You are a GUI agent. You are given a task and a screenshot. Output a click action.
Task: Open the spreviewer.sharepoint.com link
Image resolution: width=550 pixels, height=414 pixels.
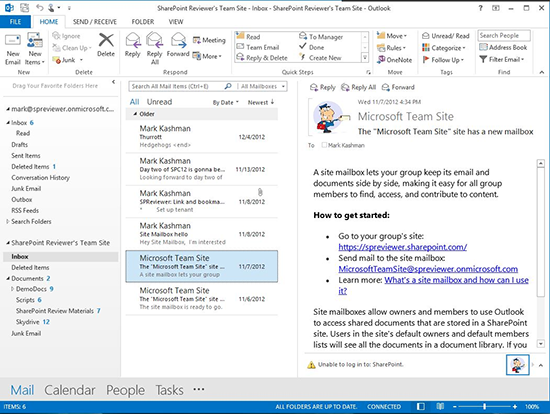403,247
